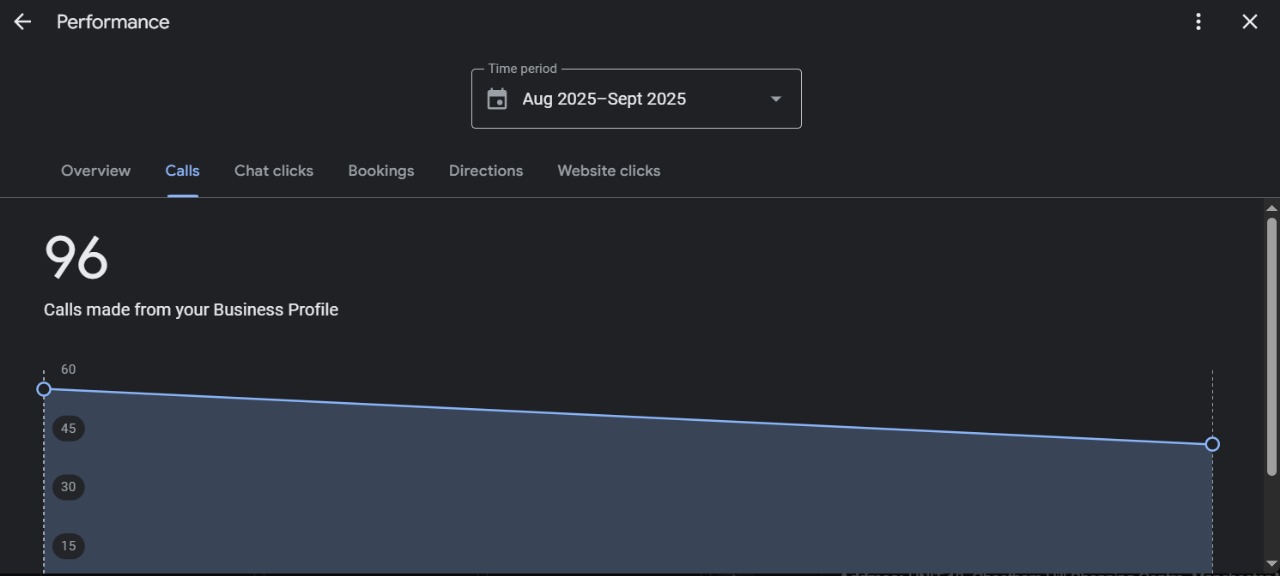Expand the Time period dropdown arrow
1280x576 pixels.
pos(775,99)
